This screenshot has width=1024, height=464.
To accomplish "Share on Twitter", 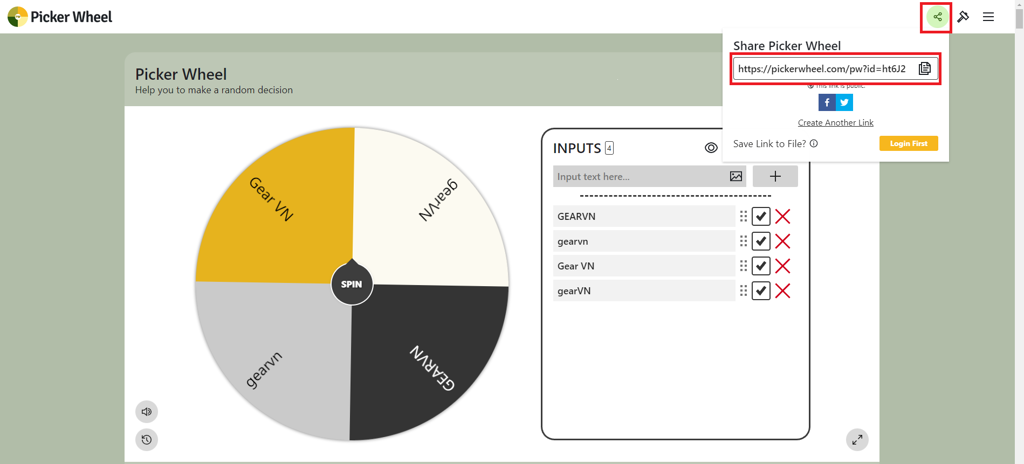I will pos(844,103).
